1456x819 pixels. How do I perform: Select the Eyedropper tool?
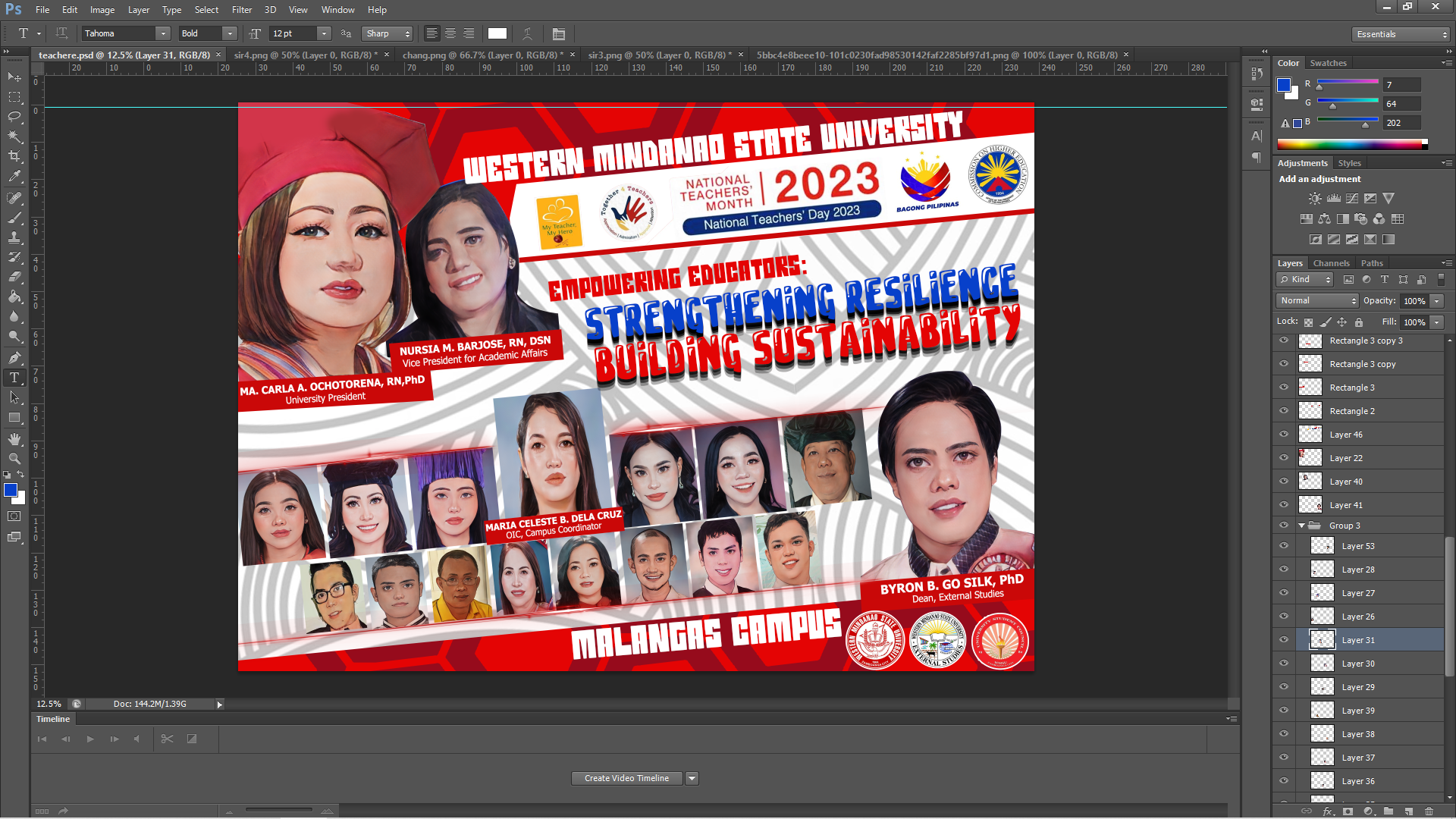[x=14, y=176]
